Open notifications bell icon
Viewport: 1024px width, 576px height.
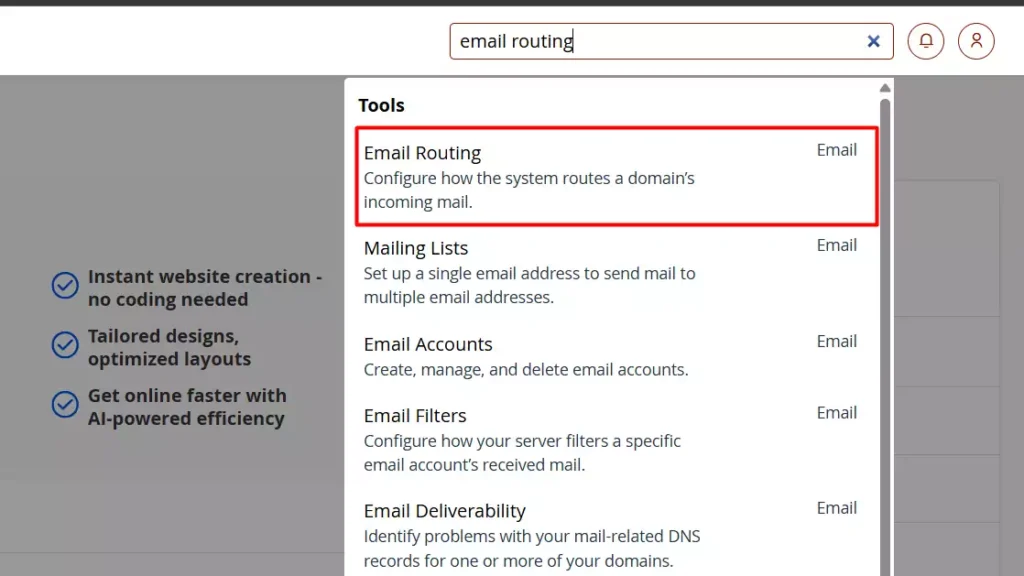pyautogui.click(x=925, y=41)
